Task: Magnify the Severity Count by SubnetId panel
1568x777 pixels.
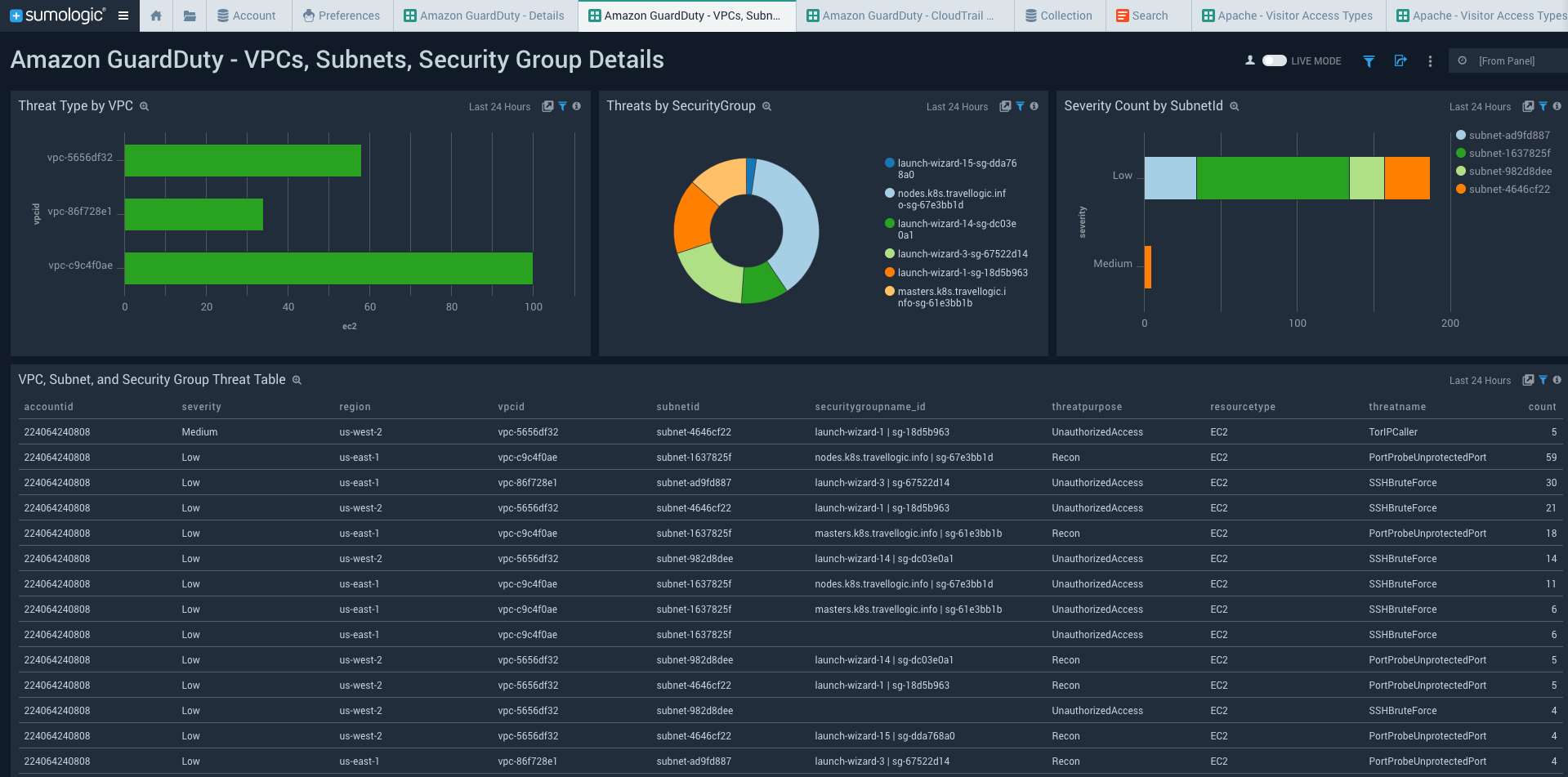Action: click(1235, 106)
